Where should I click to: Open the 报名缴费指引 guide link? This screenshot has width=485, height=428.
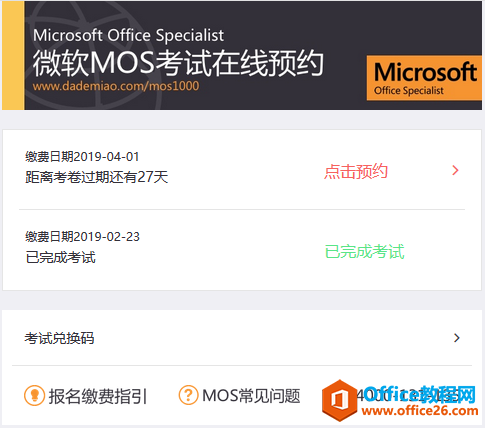tap(98, 396)
